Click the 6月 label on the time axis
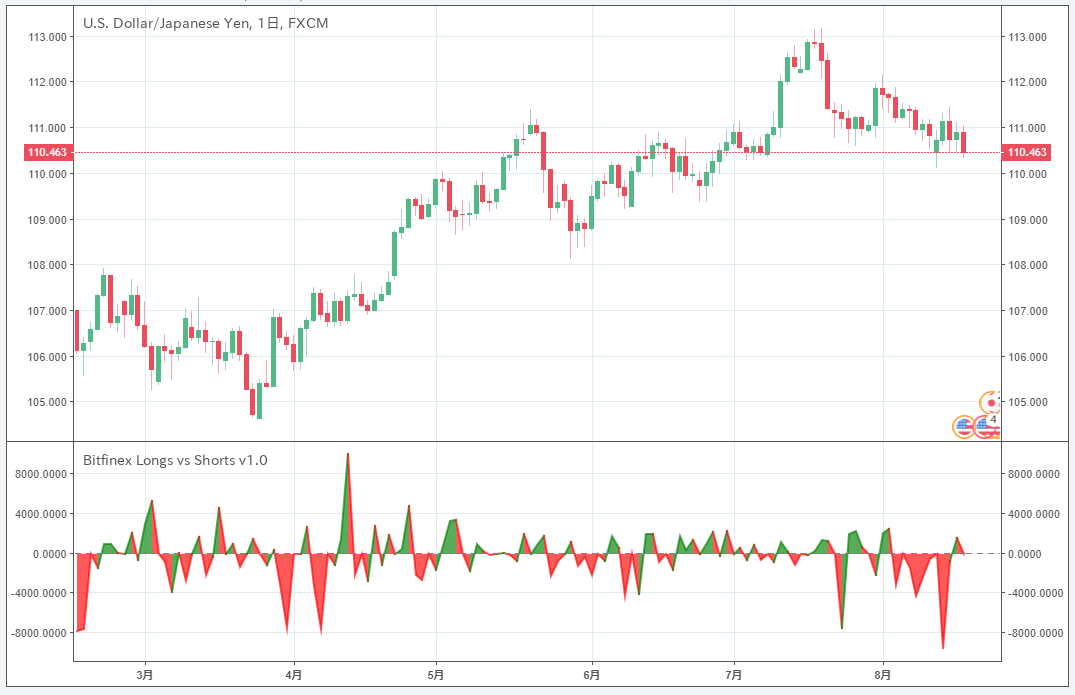 pyautogui.click(x=592, y=675)
